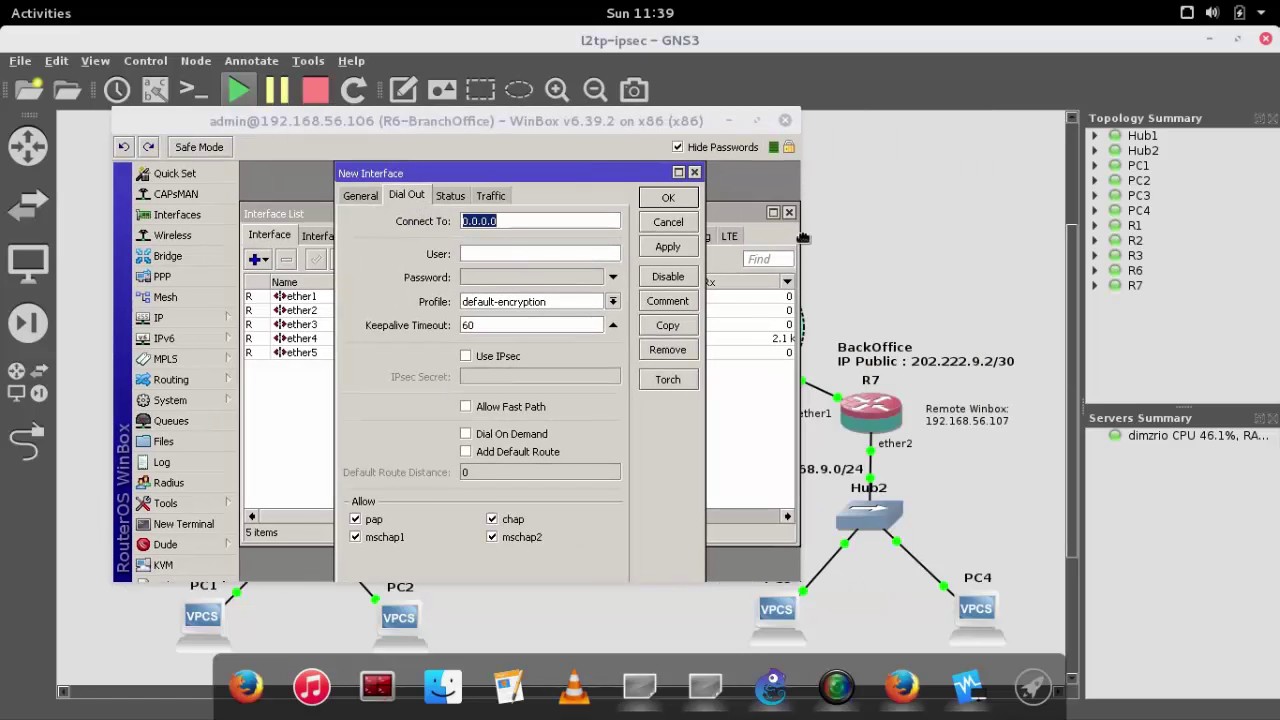Expand PC1 in Topology Summary
The height and width of the screenshot is (720, 1280).
[1094, 165]
